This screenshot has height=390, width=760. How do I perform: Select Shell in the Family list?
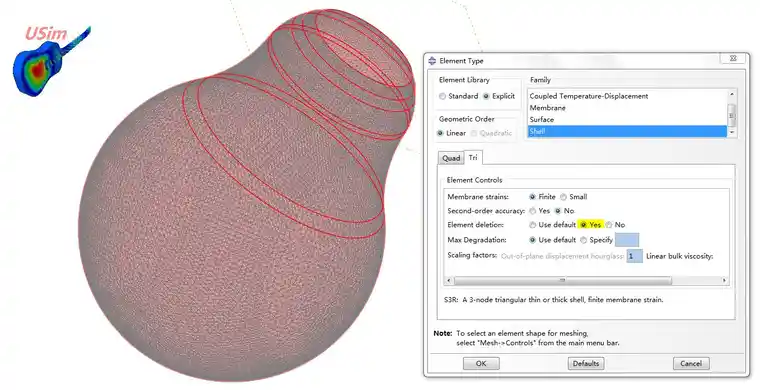pos(627,131)
